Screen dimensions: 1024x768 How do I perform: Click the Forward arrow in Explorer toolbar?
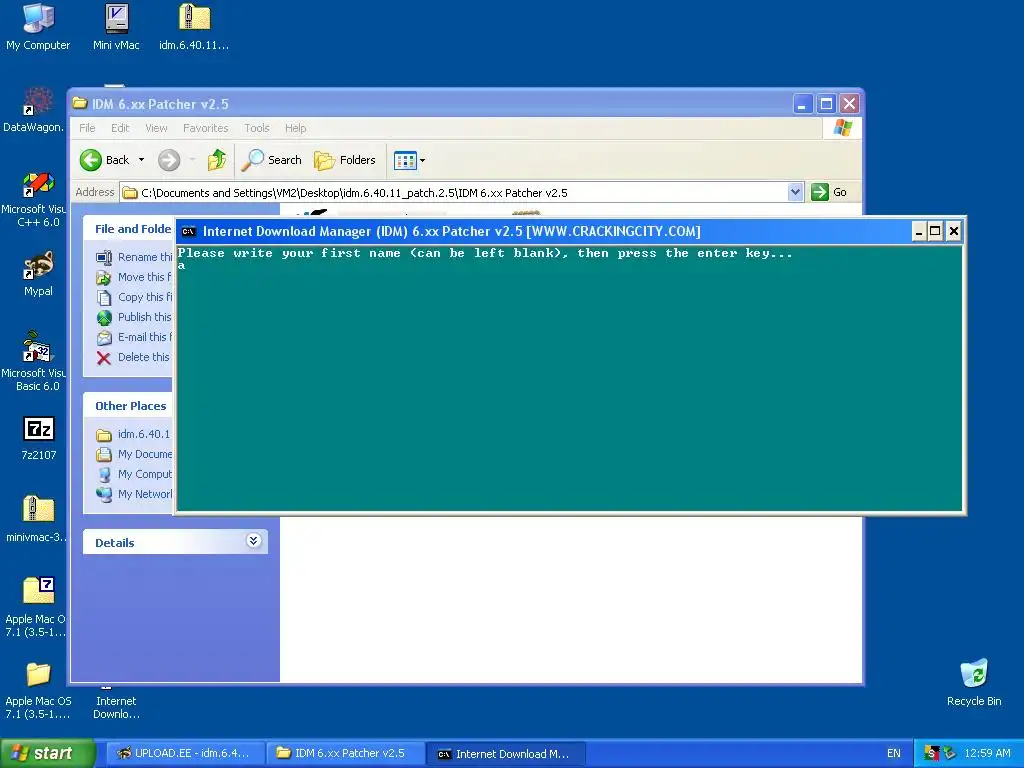point(168,160)
